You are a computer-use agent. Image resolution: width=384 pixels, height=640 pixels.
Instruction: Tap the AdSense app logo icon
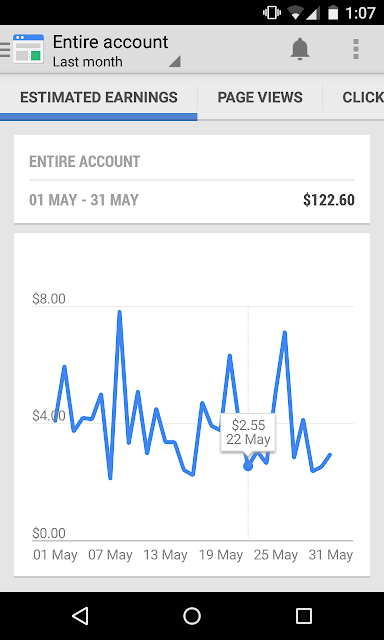pos(28,49)
